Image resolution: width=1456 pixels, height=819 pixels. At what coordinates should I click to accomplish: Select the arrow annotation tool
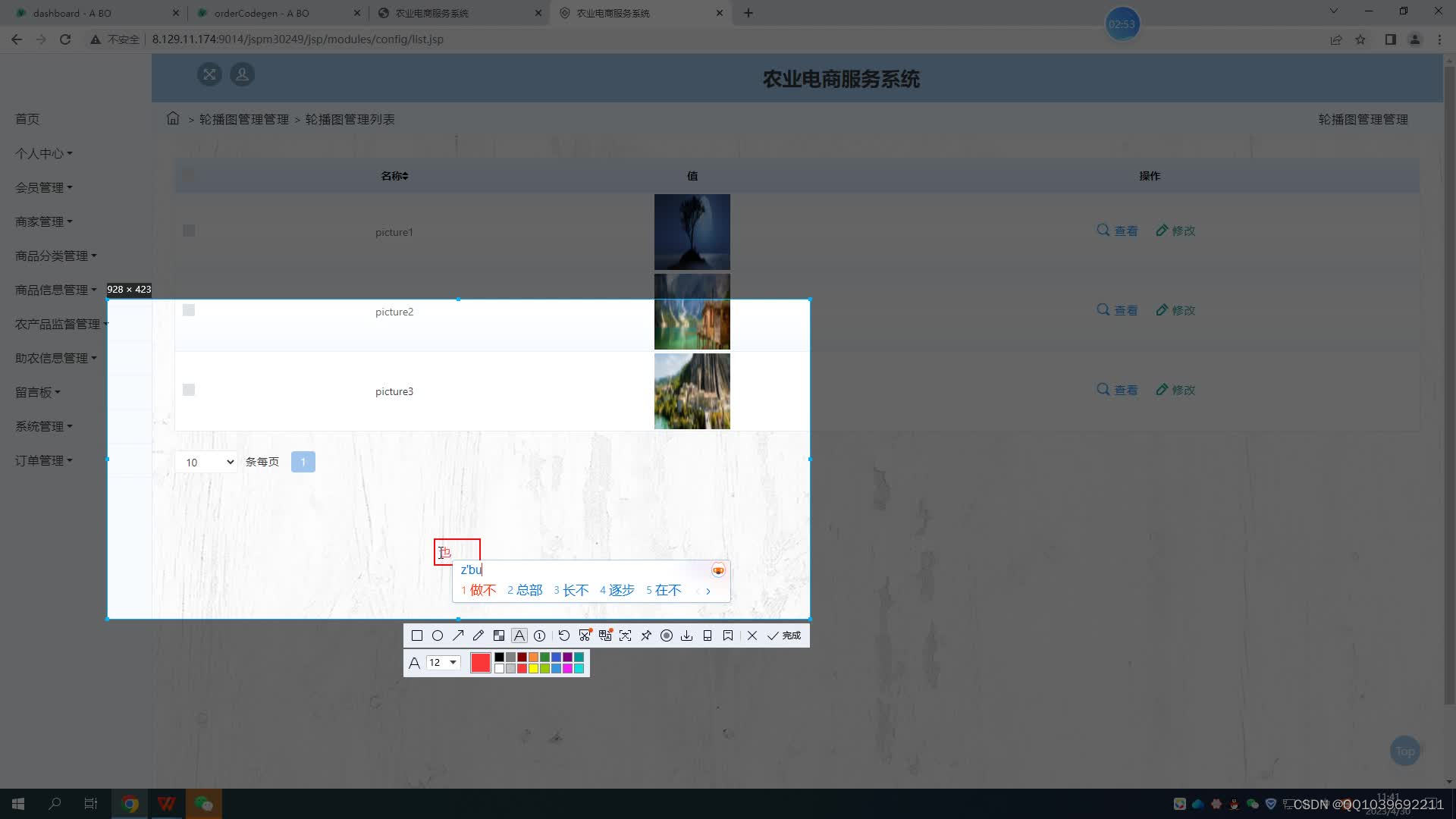click(458, 635)
